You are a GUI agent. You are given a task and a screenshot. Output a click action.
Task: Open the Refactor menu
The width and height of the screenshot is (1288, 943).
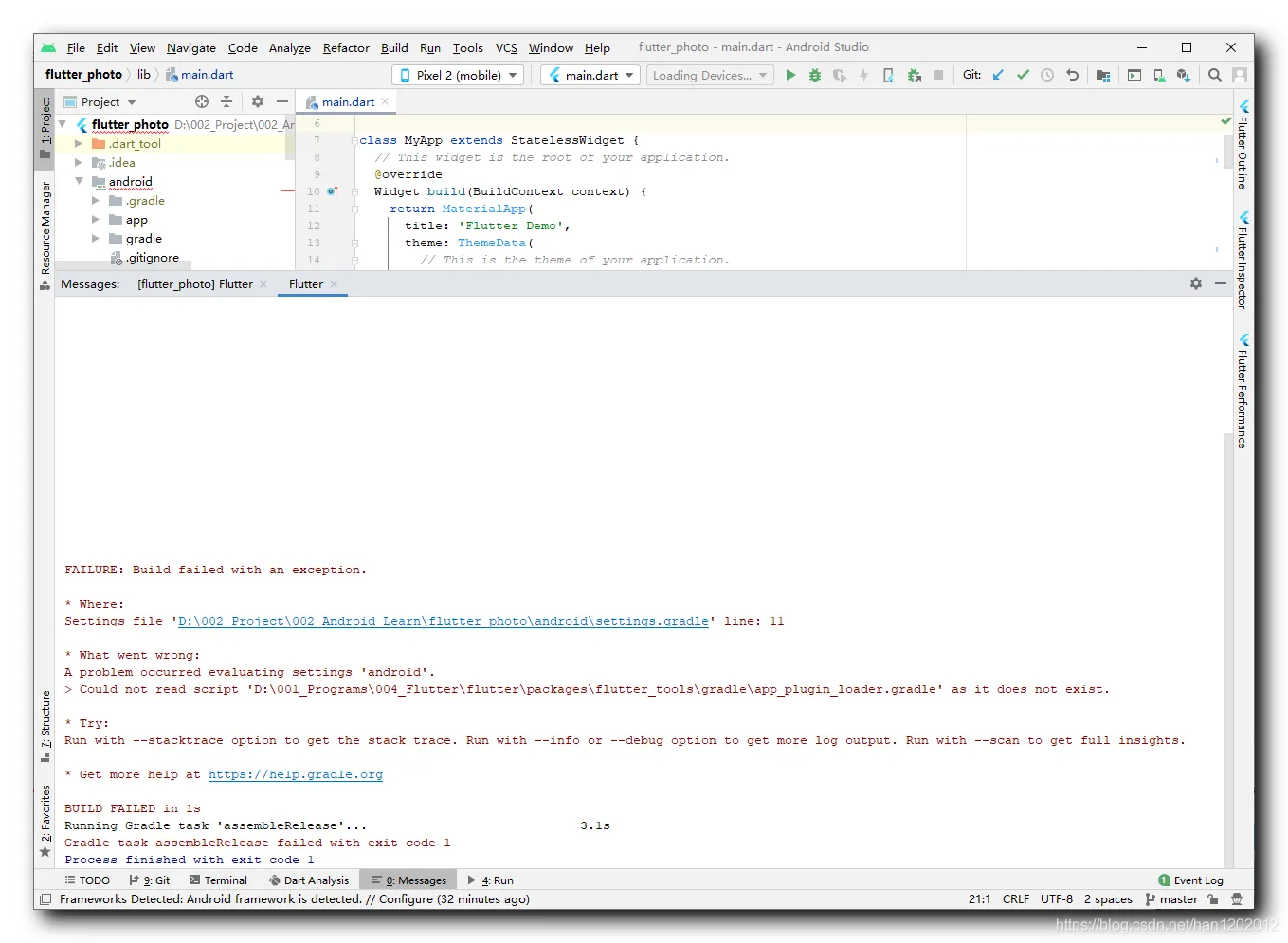tap(346, 47)
